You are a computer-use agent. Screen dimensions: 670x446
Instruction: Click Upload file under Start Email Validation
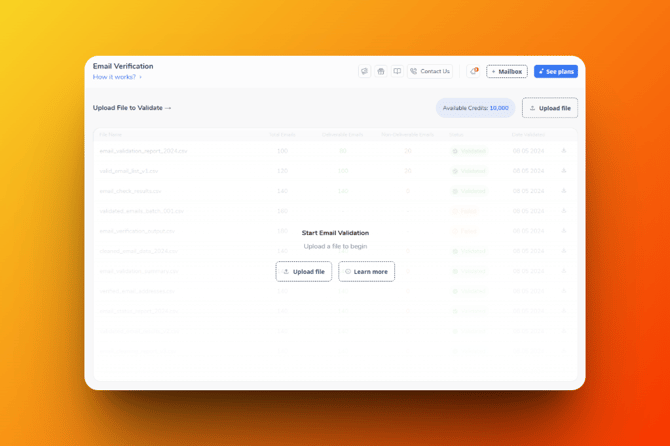pyautogui.click(x=304, y=271)
